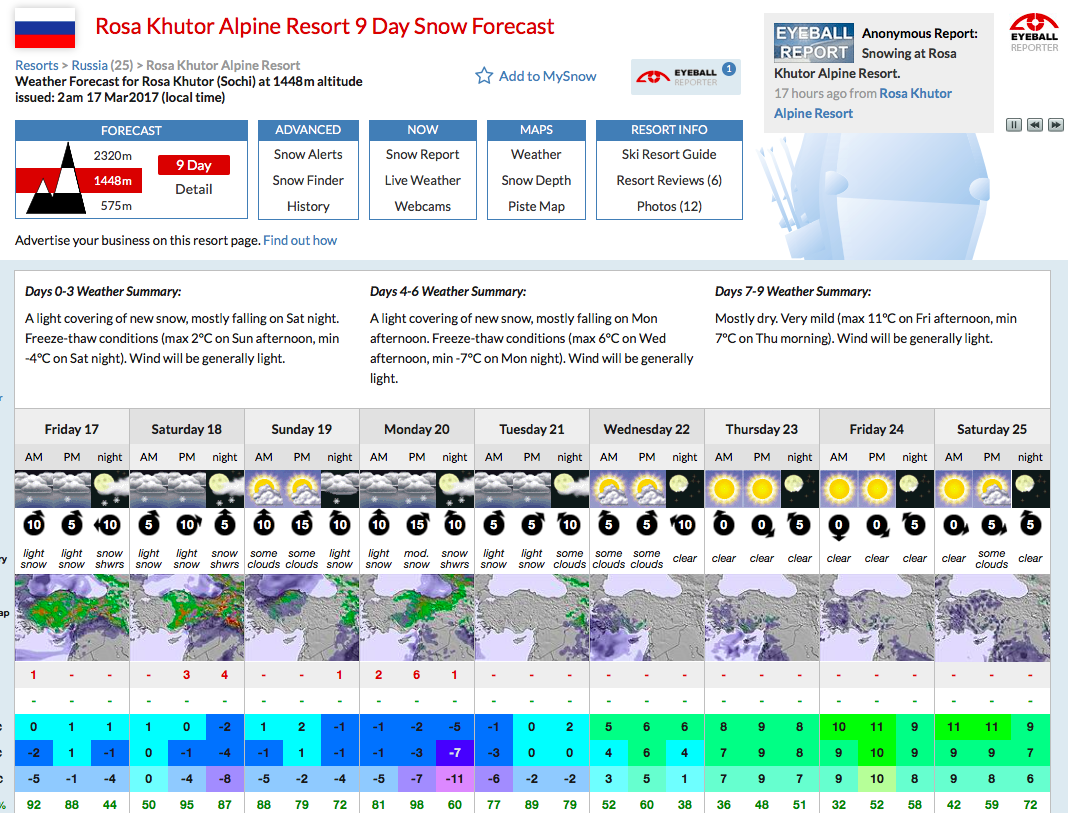Click the Resorts breadcrumb link
This screenshot has height=813, width=1068.
37,65
